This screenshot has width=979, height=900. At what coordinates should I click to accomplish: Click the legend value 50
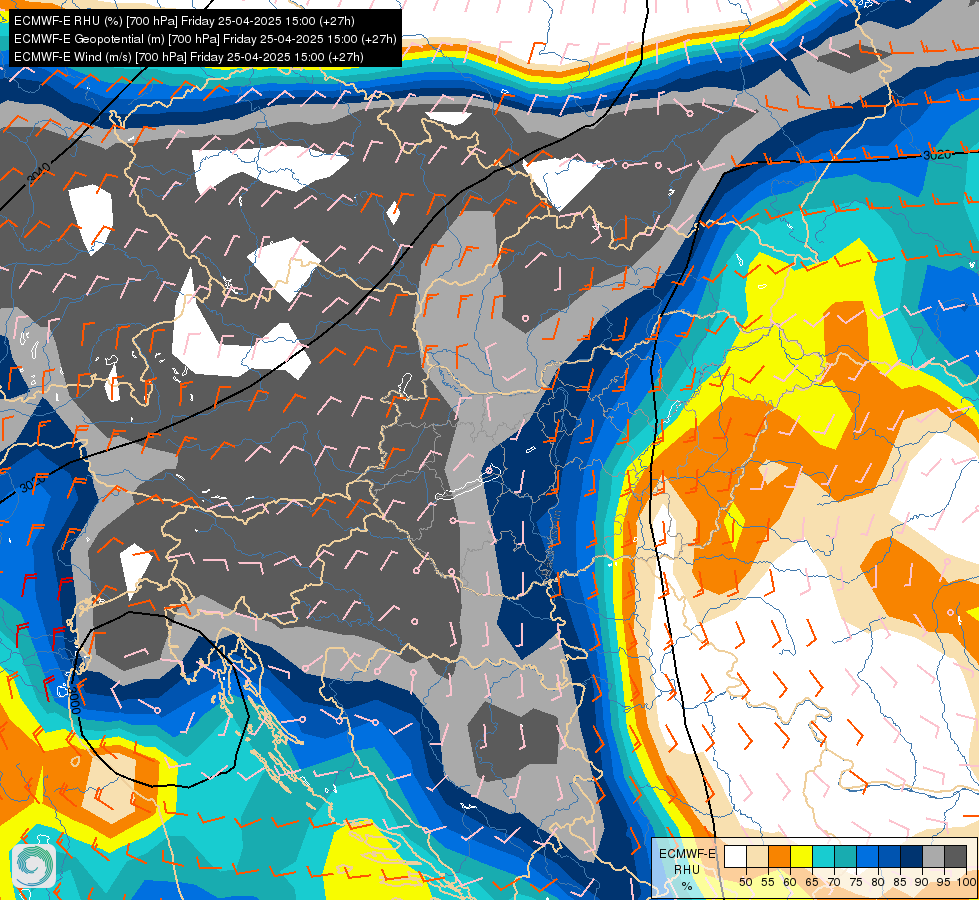pos(745,882)
